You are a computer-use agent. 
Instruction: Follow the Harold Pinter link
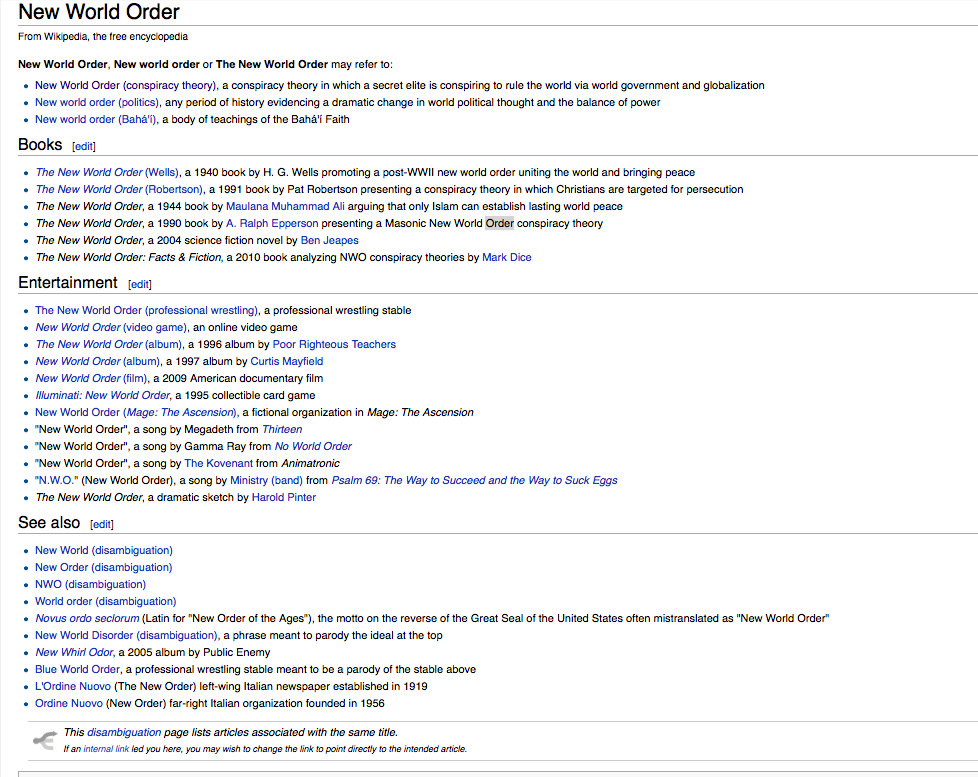284,497
